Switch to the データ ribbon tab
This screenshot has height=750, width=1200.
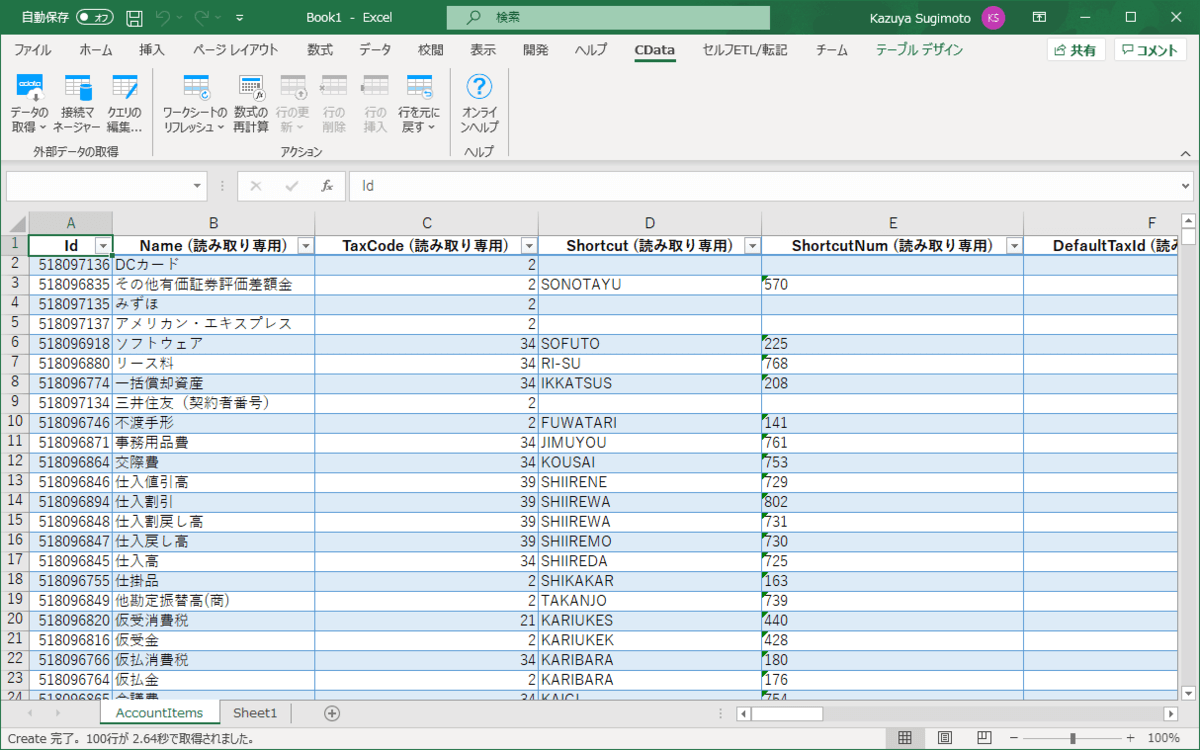coord(375,50)
